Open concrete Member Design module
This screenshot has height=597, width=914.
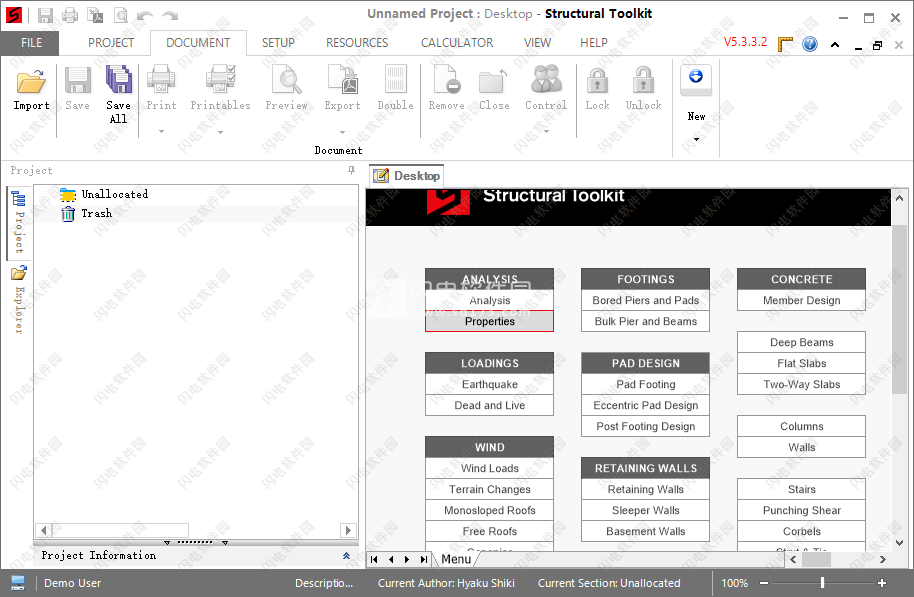(801, 300)
